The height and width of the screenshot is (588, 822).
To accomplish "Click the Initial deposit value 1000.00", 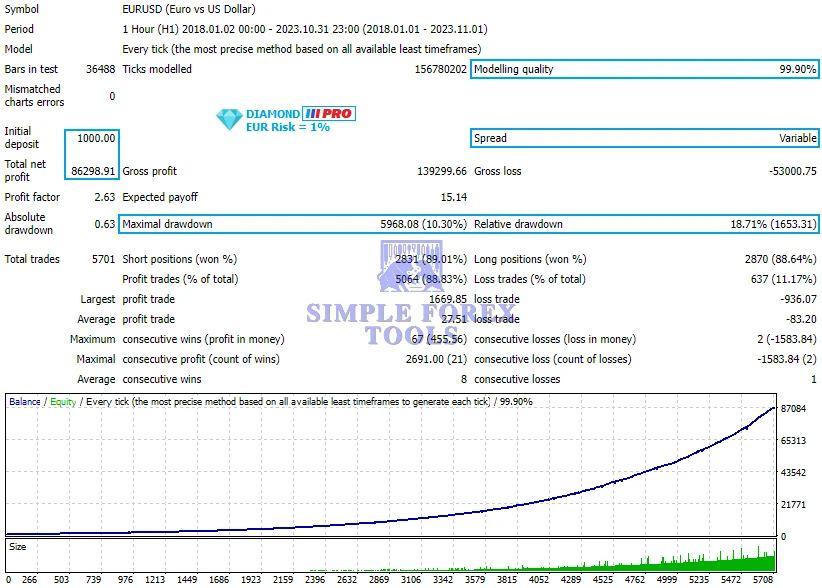I will tap(96, 138).
